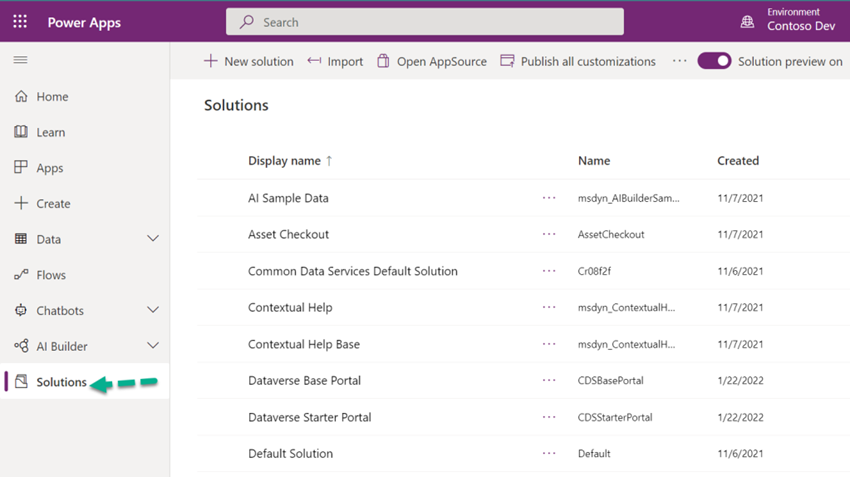Click the Flows connector icon

pos(21,275)
